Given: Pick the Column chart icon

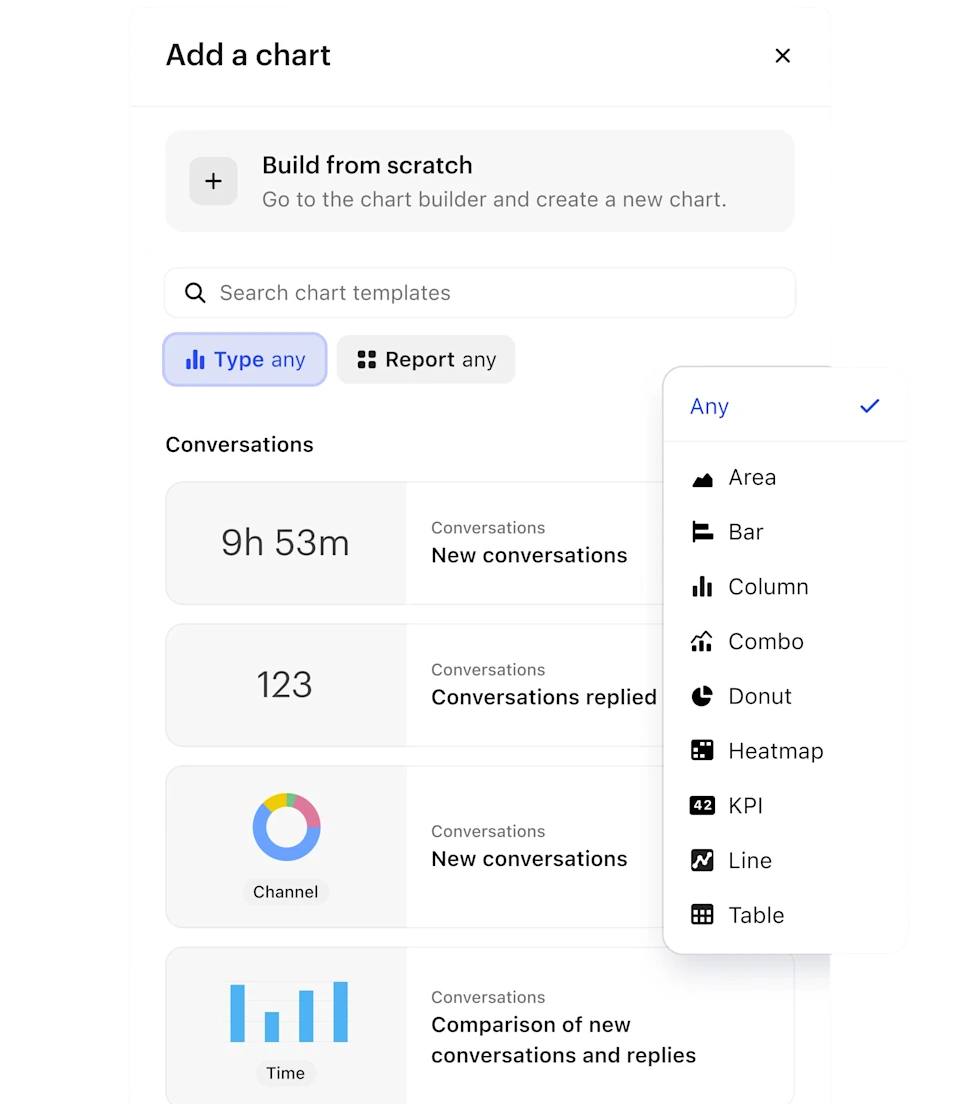Looking at the screenshot, I should (702, 587).
